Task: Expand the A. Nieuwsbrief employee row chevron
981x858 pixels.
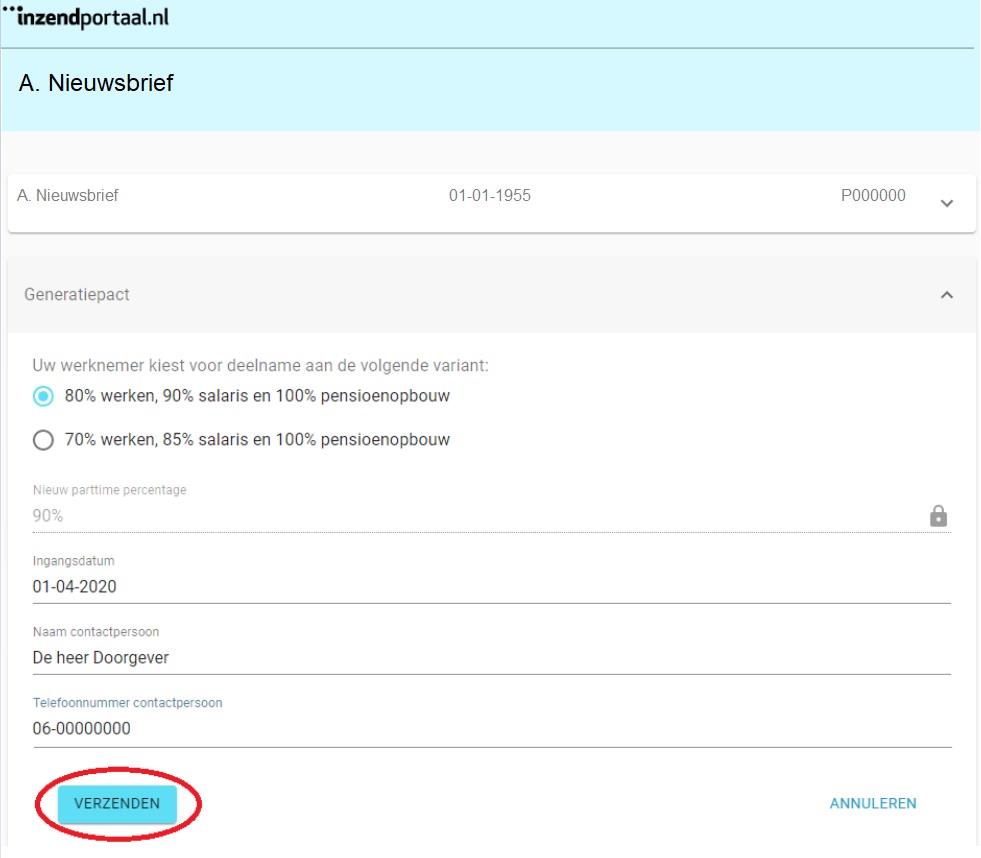Action: [947, 203]
